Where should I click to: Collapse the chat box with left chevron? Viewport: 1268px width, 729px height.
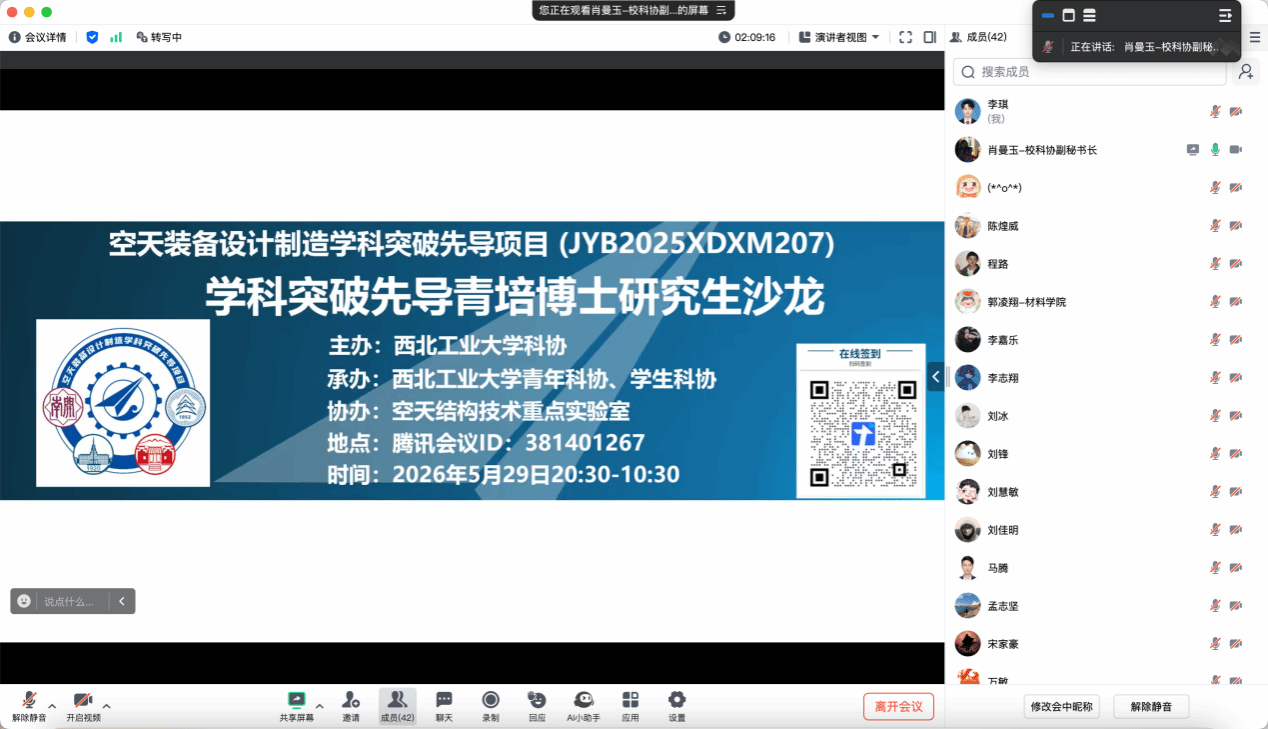[122, 601]
